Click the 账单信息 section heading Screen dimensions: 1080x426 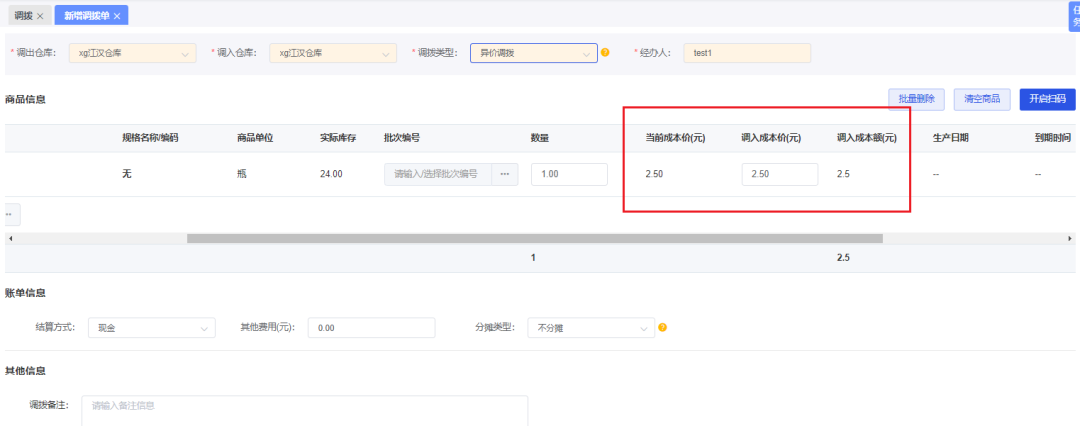pyautogui.click(x=25, y=293)
